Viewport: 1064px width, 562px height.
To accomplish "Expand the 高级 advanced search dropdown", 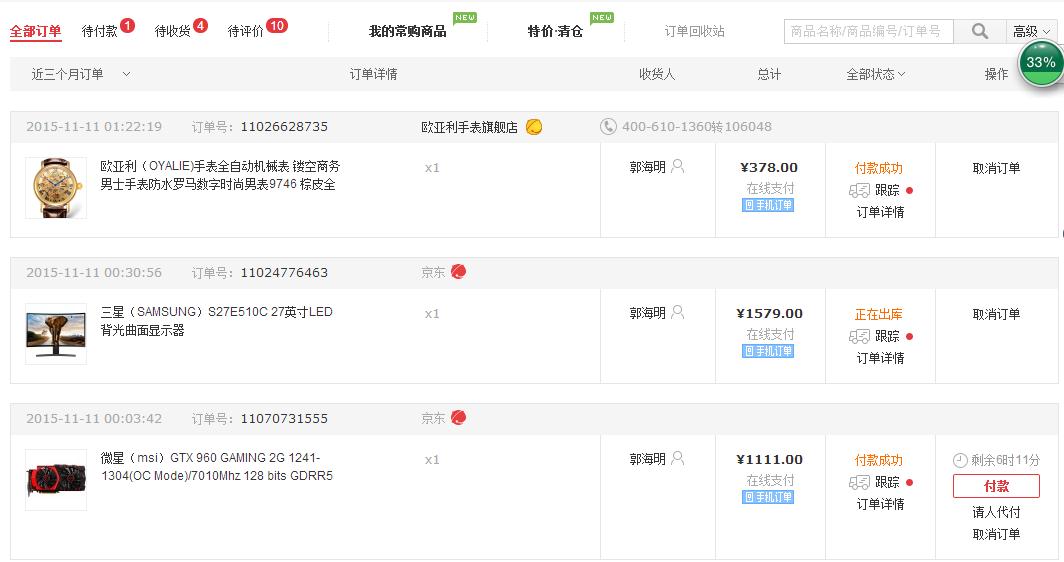I will (x=1031, y=31).
